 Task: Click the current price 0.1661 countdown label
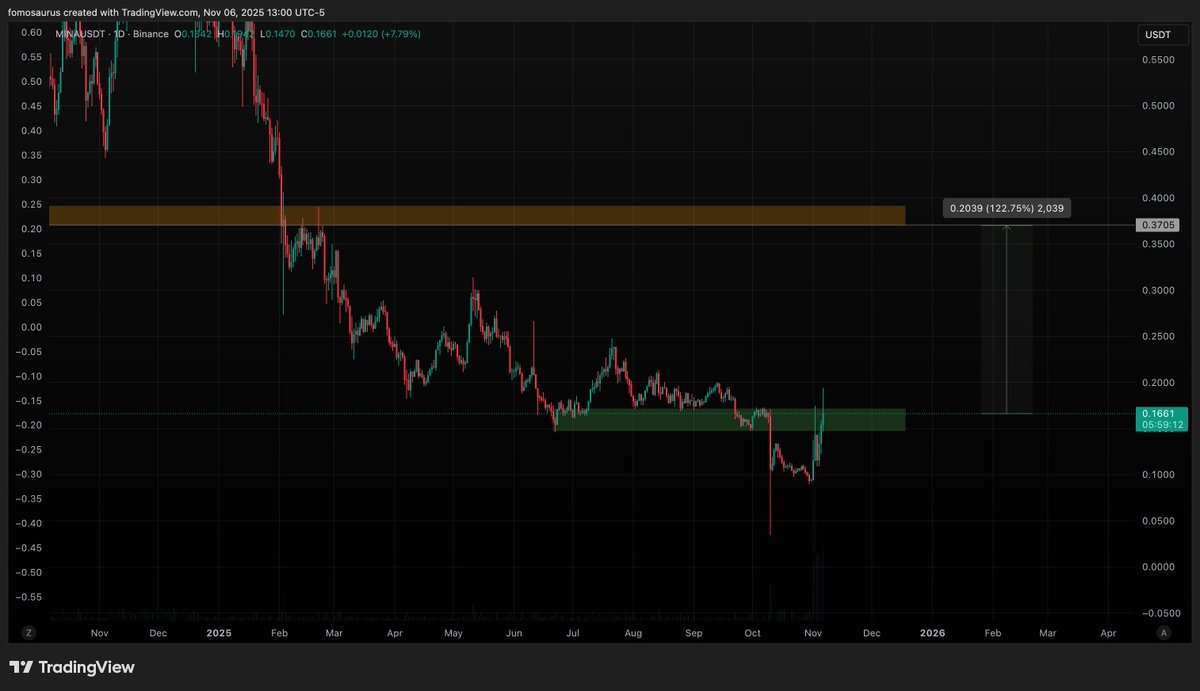(1162, 418)
